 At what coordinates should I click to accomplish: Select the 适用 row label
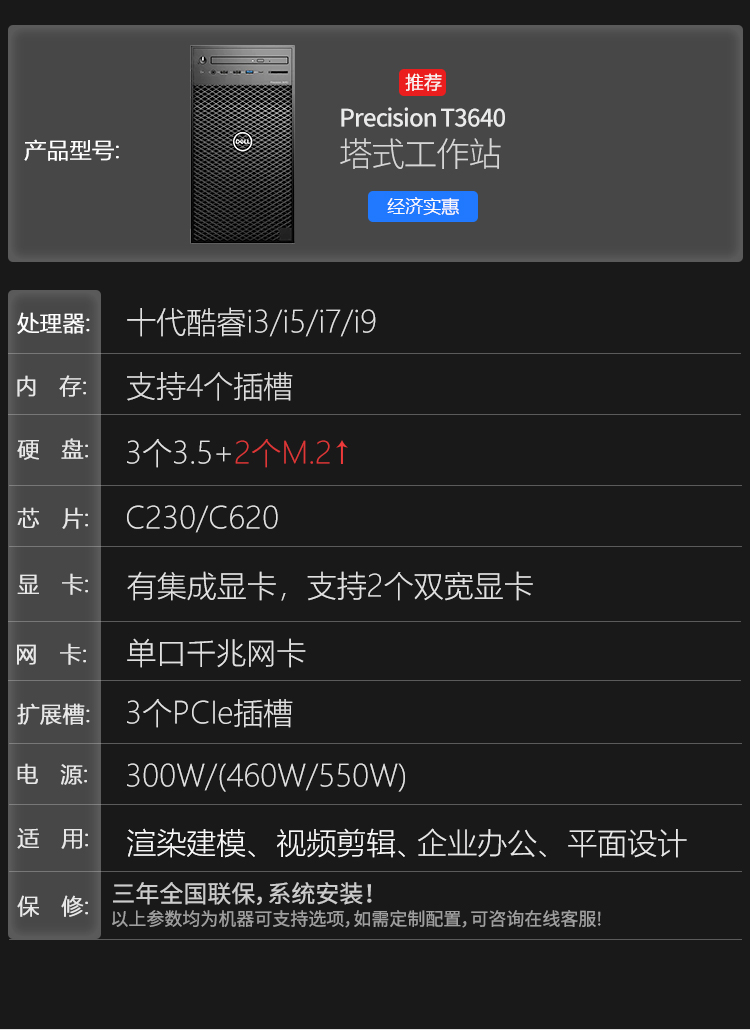tap(53, 839)
